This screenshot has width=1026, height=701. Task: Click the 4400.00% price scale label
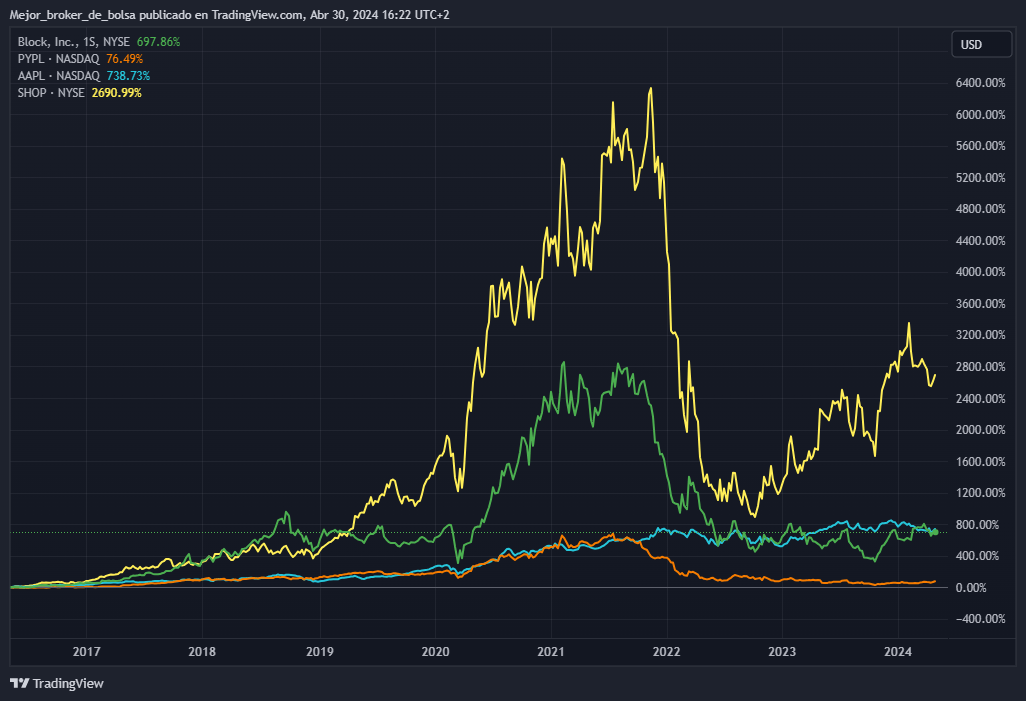(x=980, y=241)
